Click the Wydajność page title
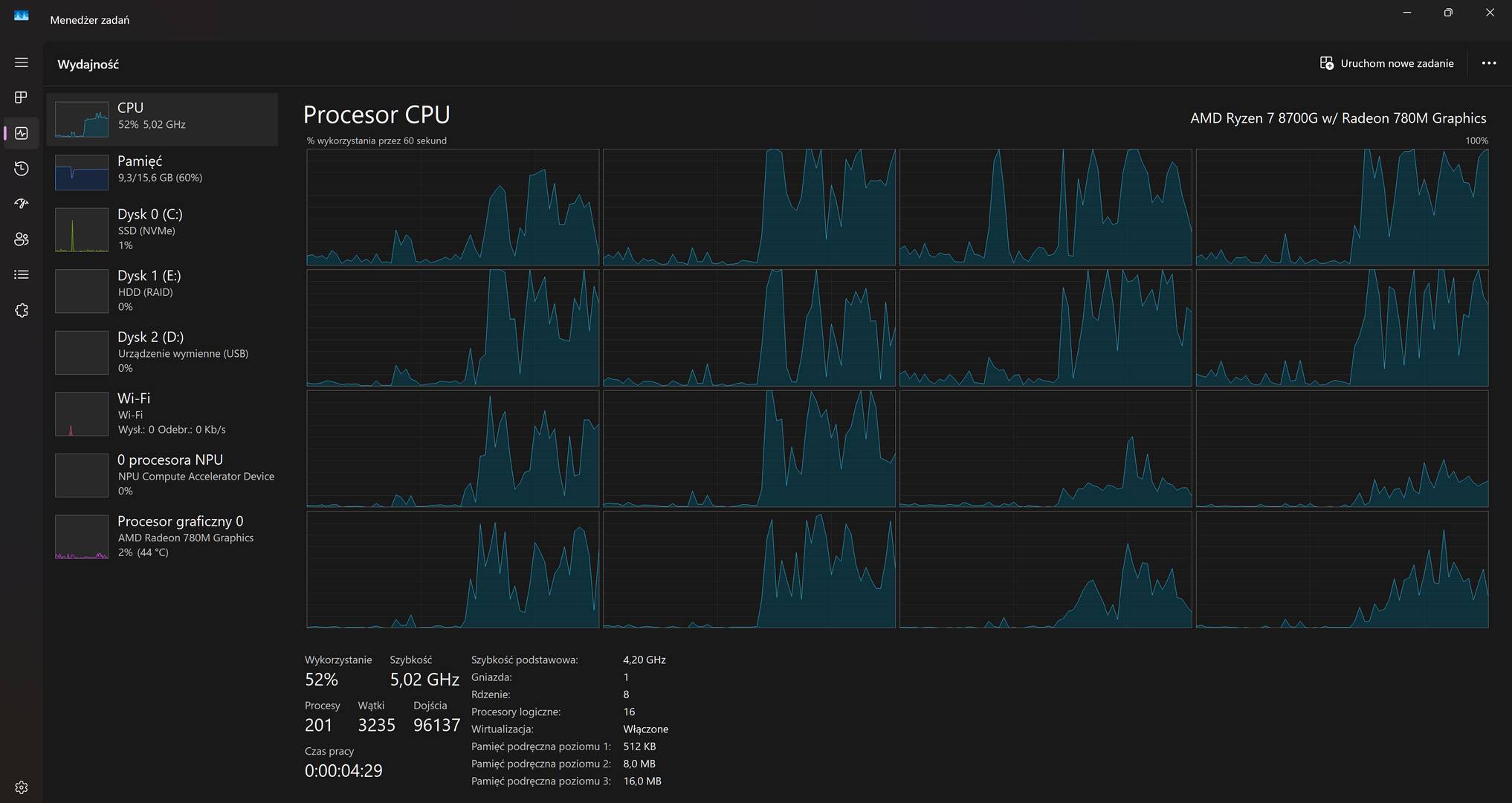Viewport: 1512px width, 803px height. (x=88, y=64)
